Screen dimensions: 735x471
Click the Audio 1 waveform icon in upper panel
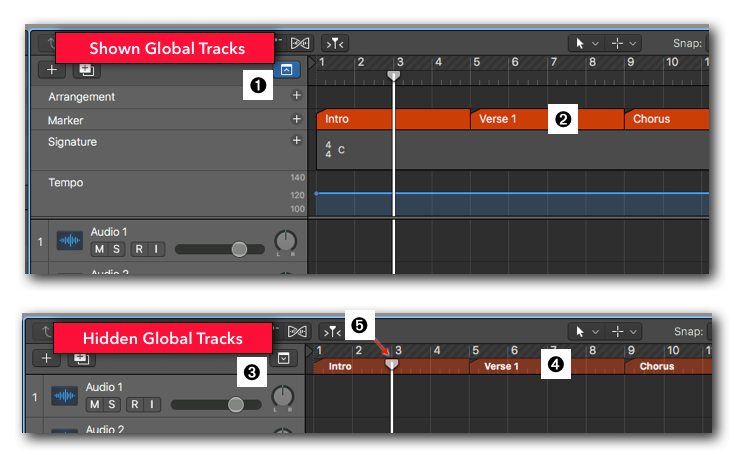70,241
